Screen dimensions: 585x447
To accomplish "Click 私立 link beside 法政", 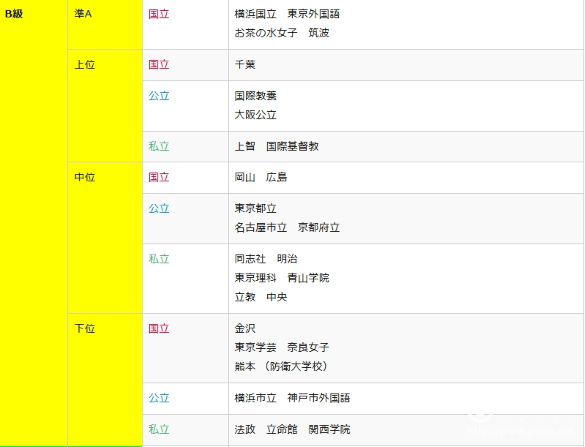I will click(x=159, y=429).
